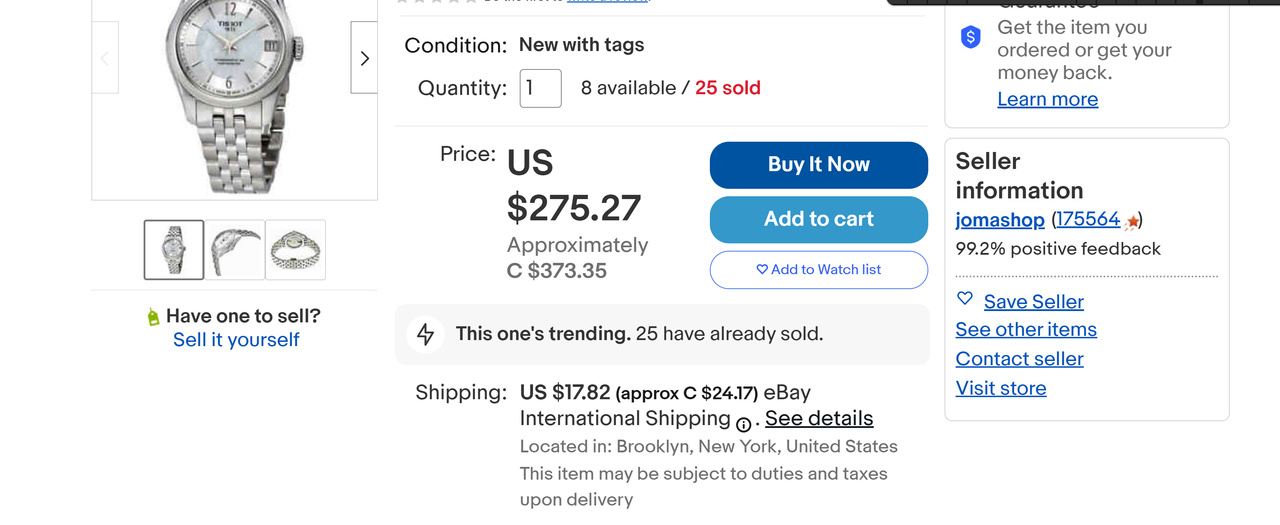
Task: Open the jomashop seller profile link
Action: coord(1000,220)
